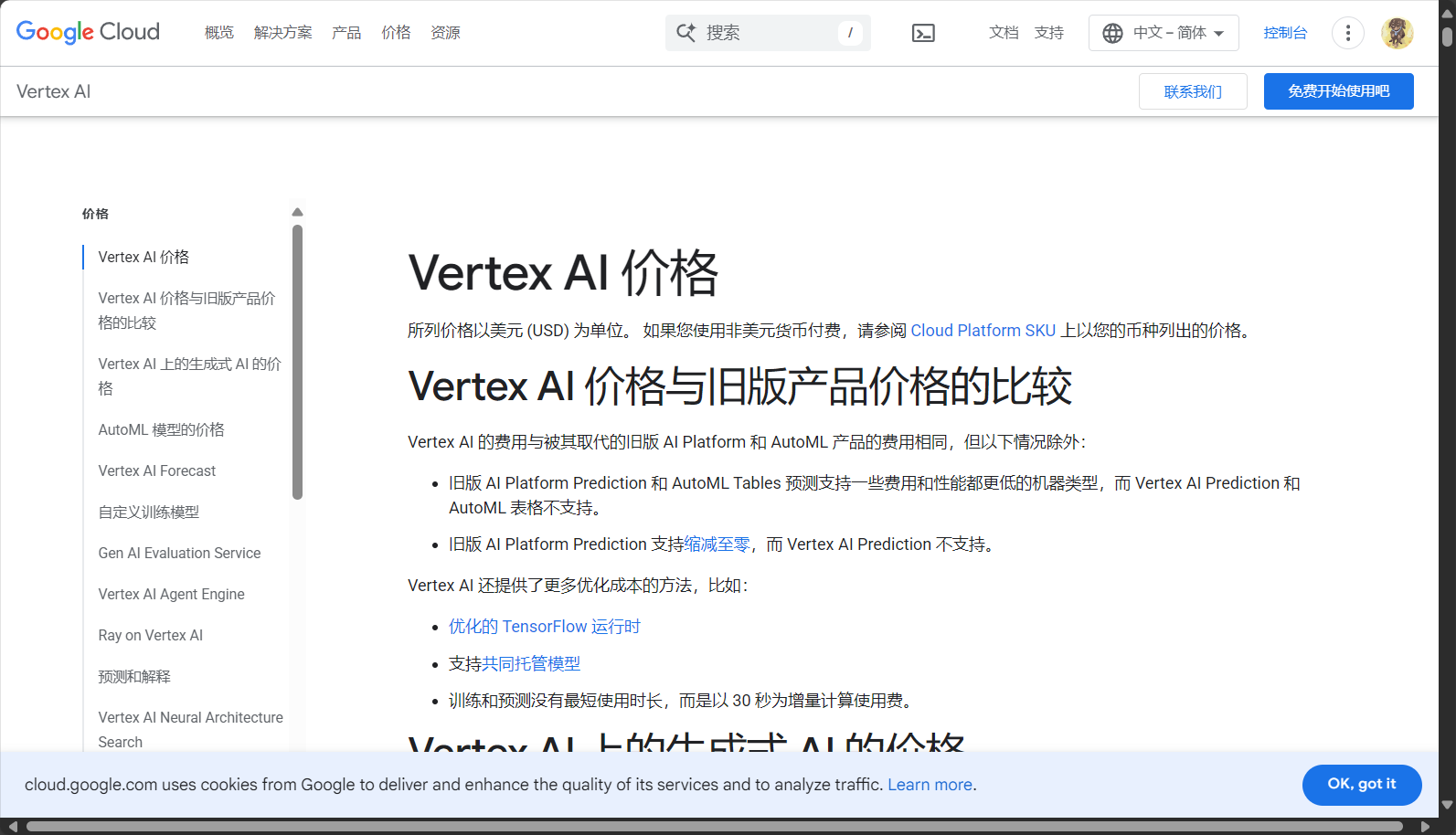Open the 缩减至零 link

[717, 544]
